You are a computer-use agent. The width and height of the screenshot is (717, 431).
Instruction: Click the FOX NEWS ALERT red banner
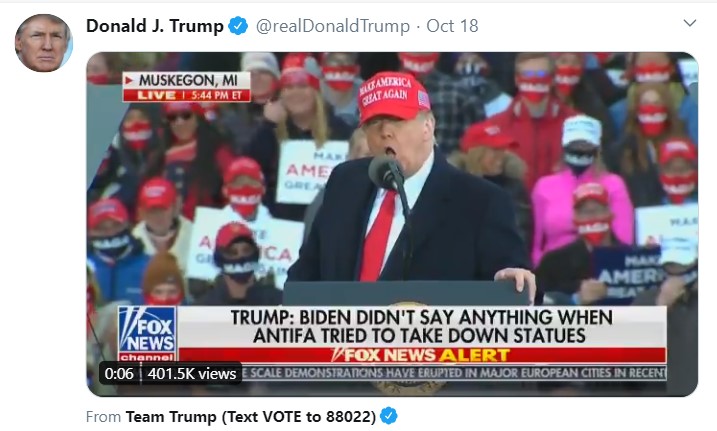(422, 355)
